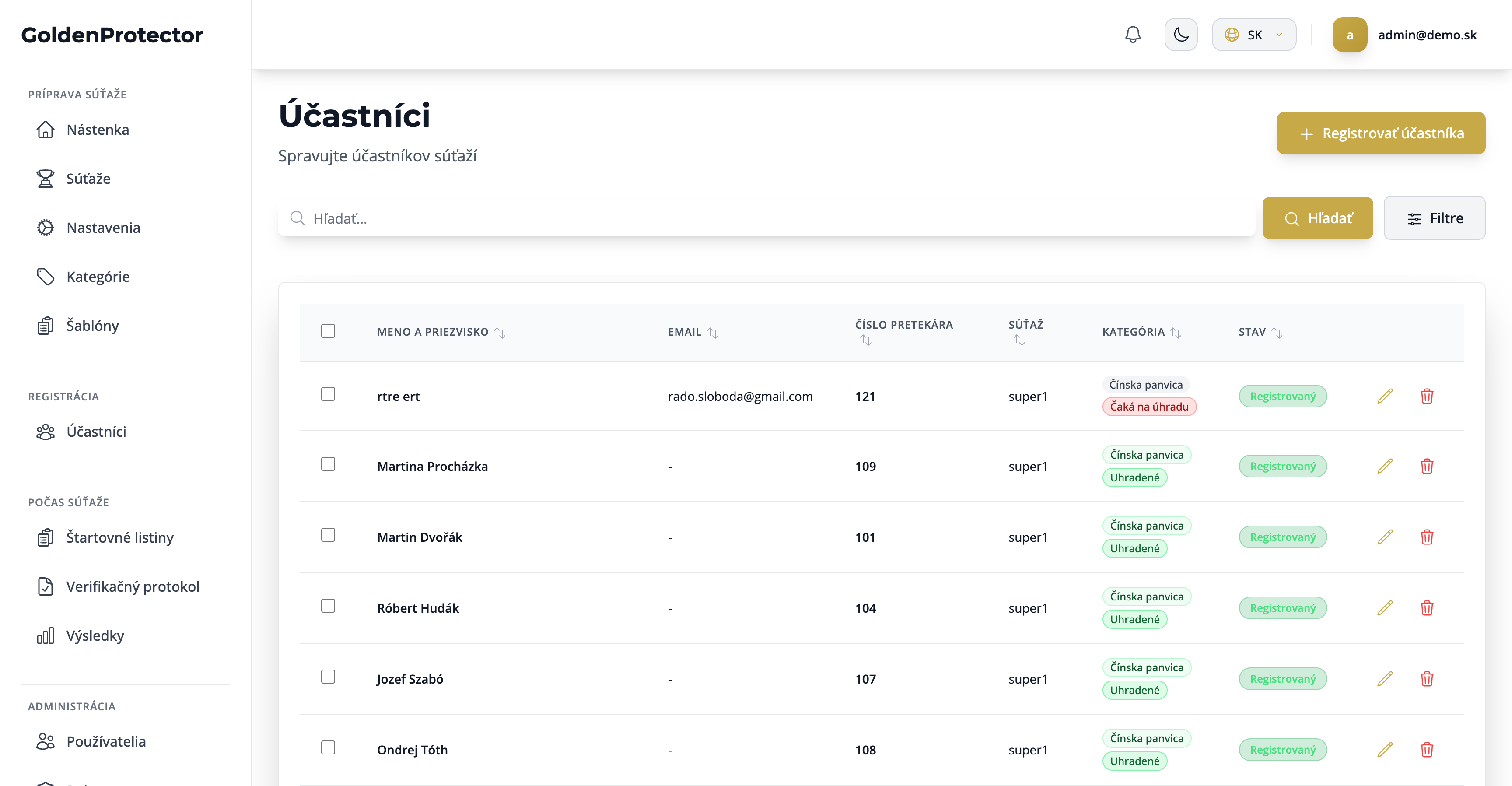This screenshot has height=786, width=1512.
Task: Check the box for Martin Dvořák
Action: [328, 535]
